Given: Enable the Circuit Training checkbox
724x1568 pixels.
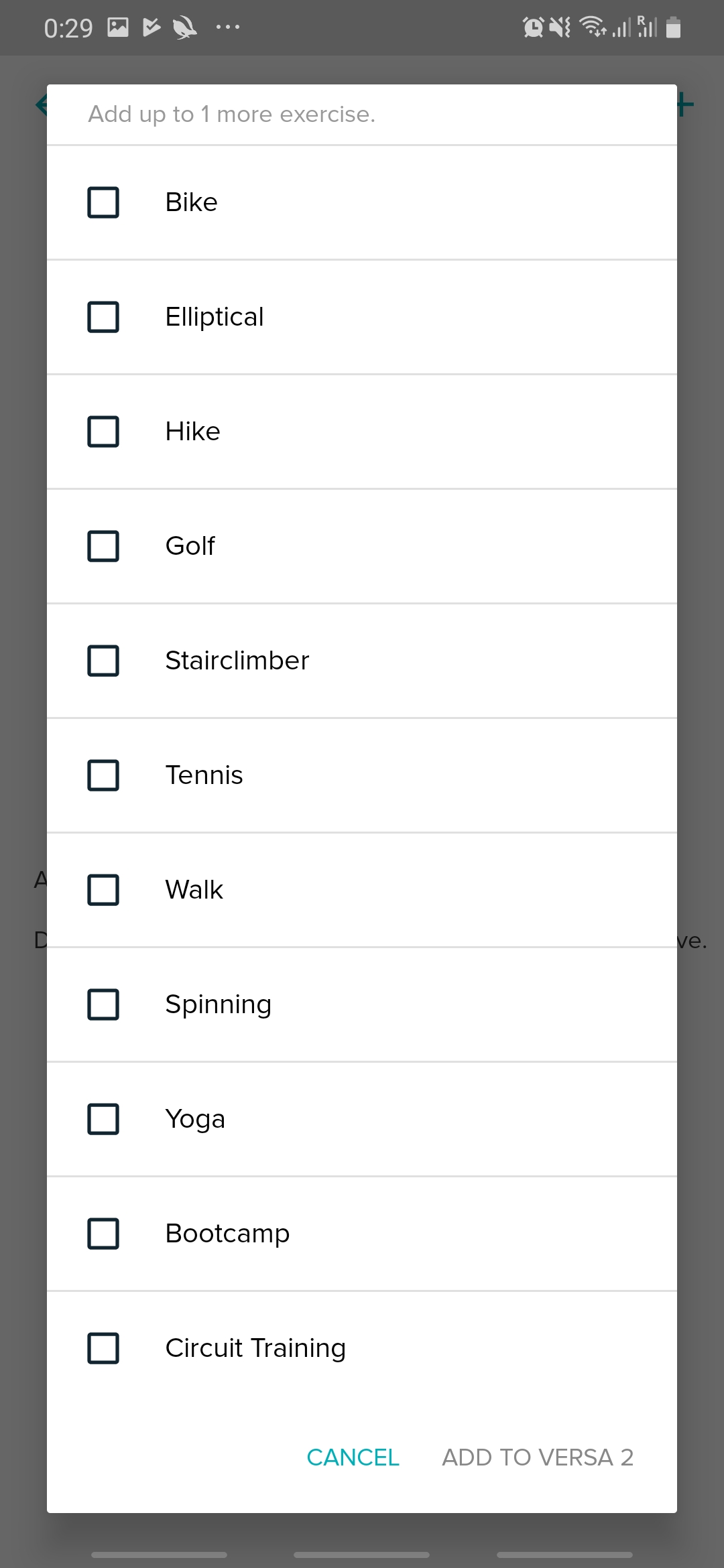Looking at the screenshot, I should tap(103, 1348).
